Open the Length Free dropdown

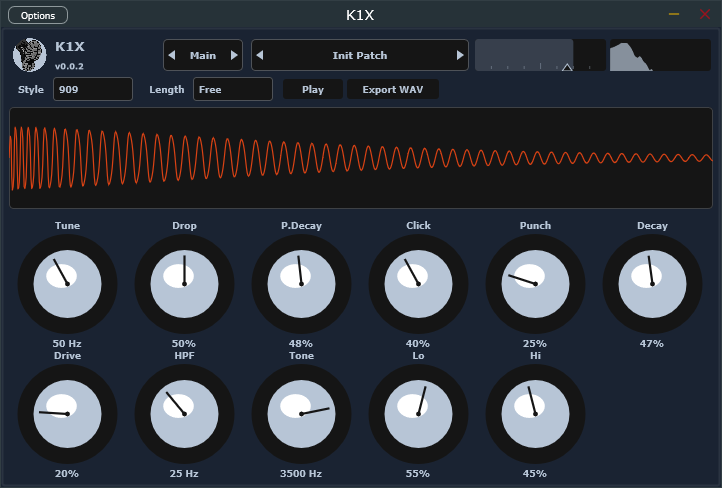click(x=233, y=89)
